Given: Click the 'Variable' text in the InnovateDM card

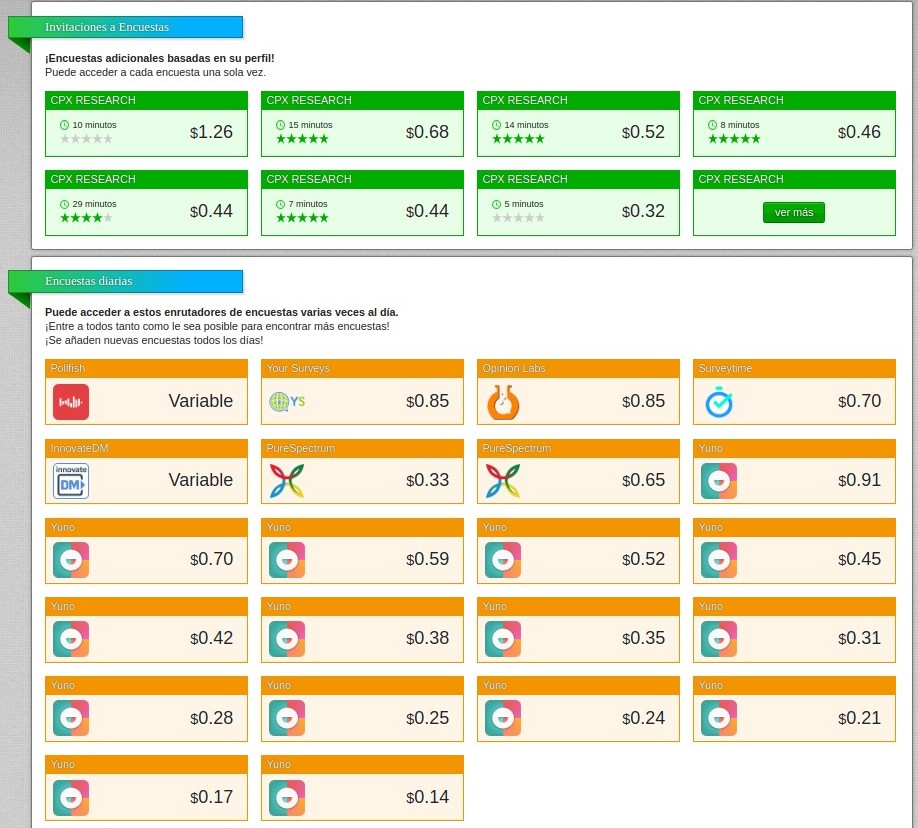Looking at the screenshot, I should pyautogui.click(x=201, y=480).
